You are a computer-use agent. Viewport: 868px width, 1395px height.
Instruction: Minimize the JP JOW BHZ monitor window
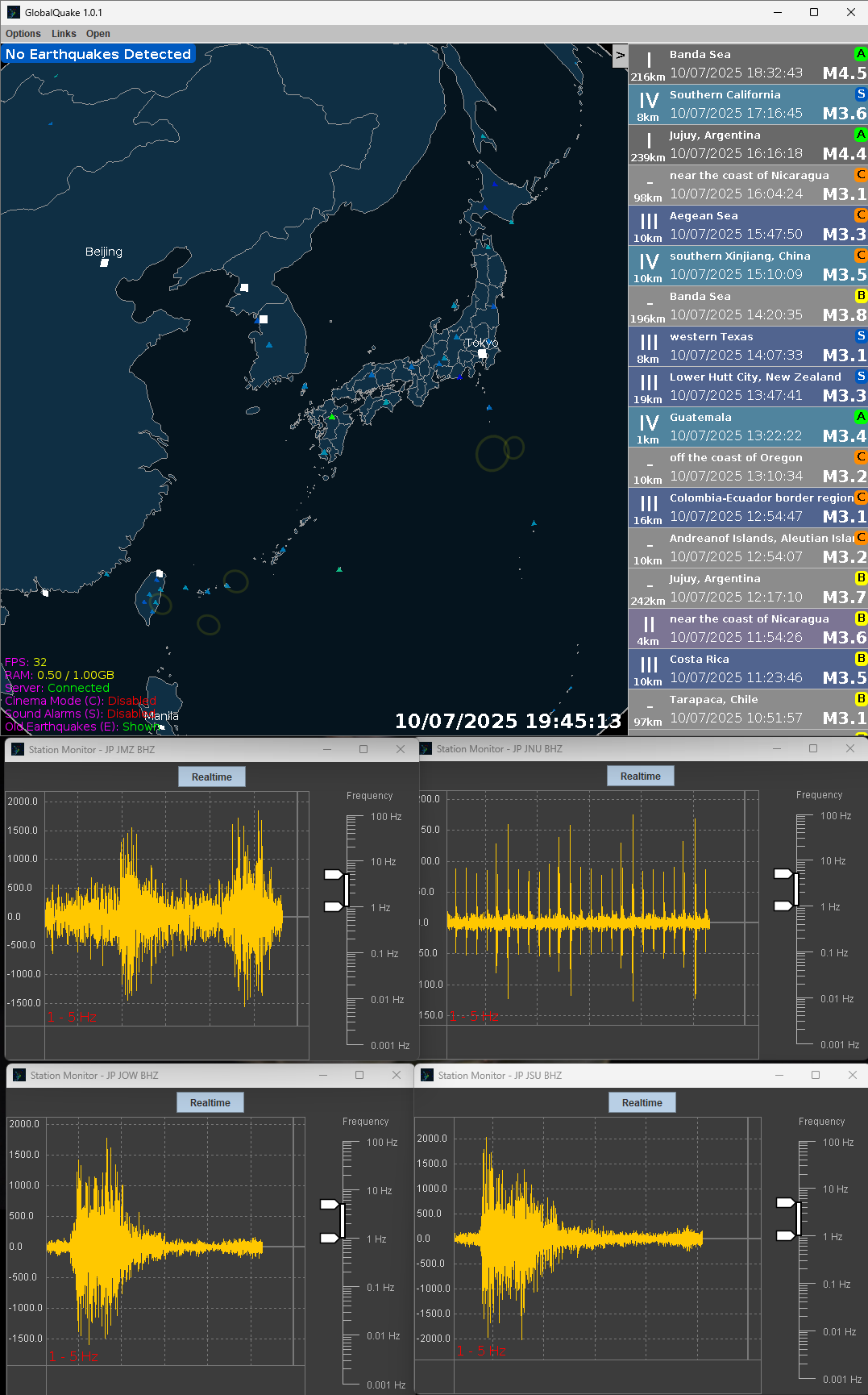coord(322,1075)
